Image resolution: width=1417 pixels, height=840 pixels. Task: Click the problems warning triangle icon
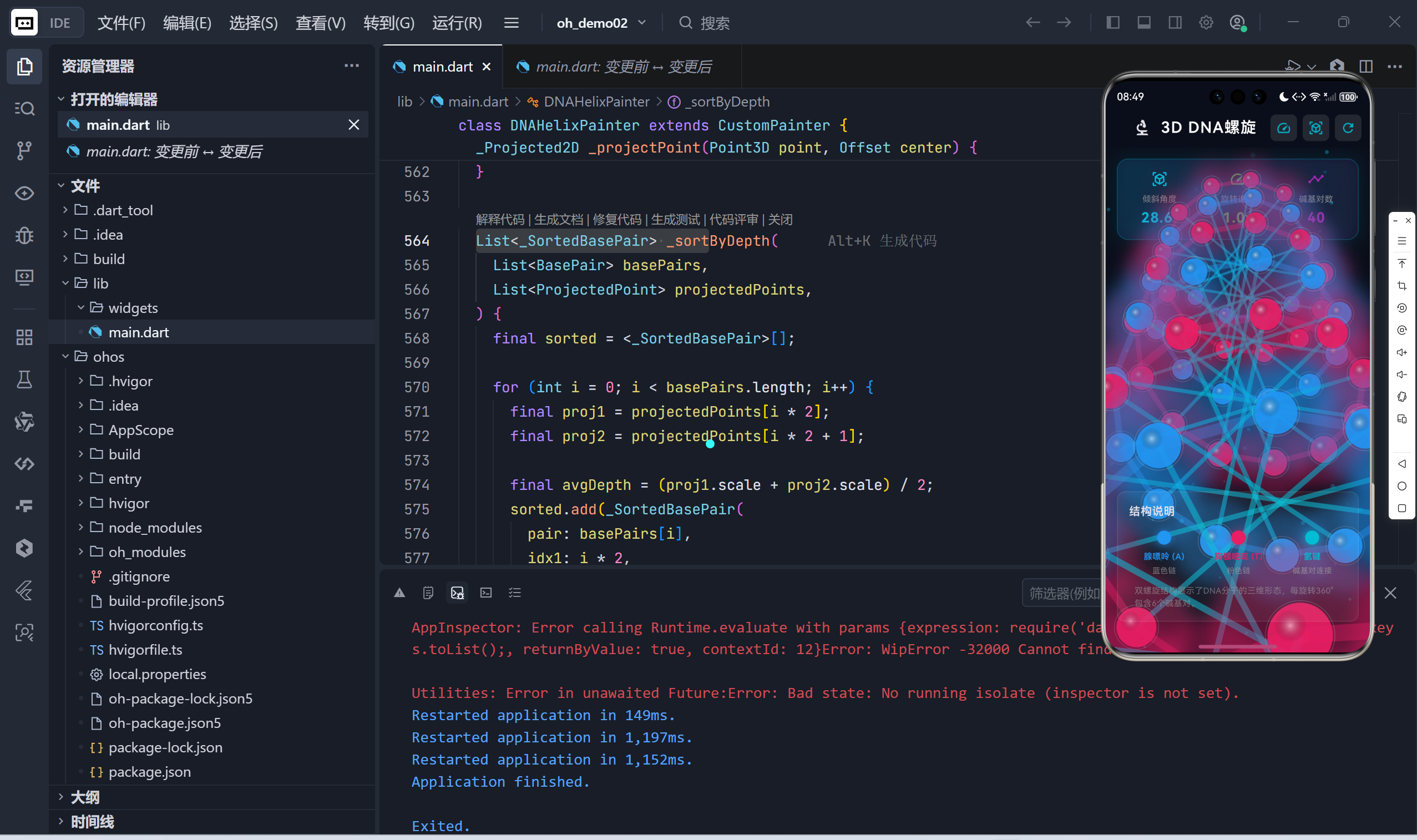[x=399, y=593]
